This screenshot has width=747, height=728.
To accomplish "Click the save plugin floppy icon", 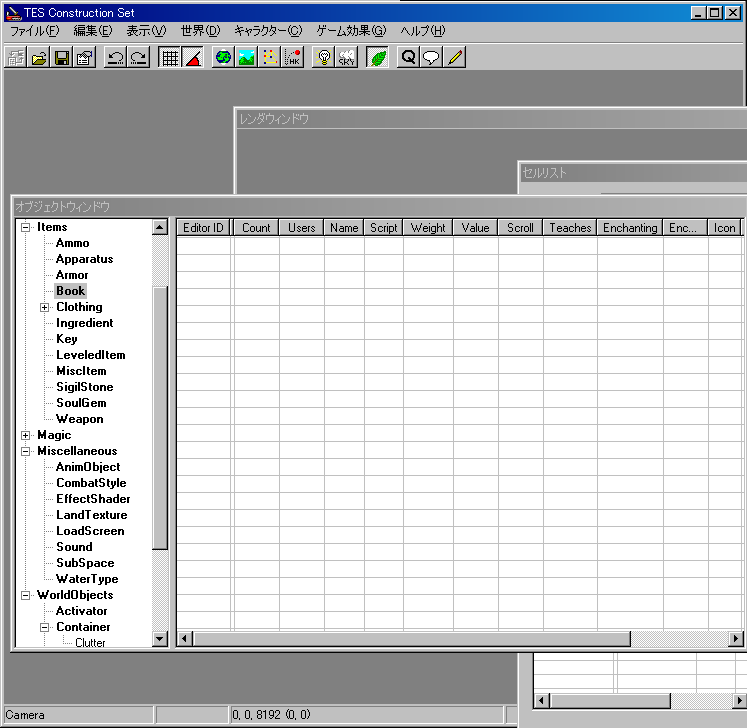I will tap(62, 58).
